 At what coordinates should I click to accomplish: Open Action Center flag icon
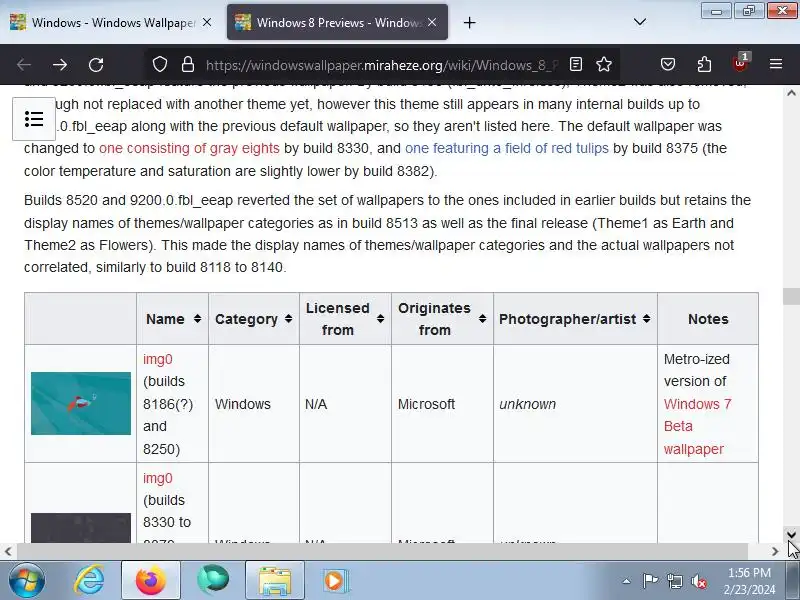(649, 581)
